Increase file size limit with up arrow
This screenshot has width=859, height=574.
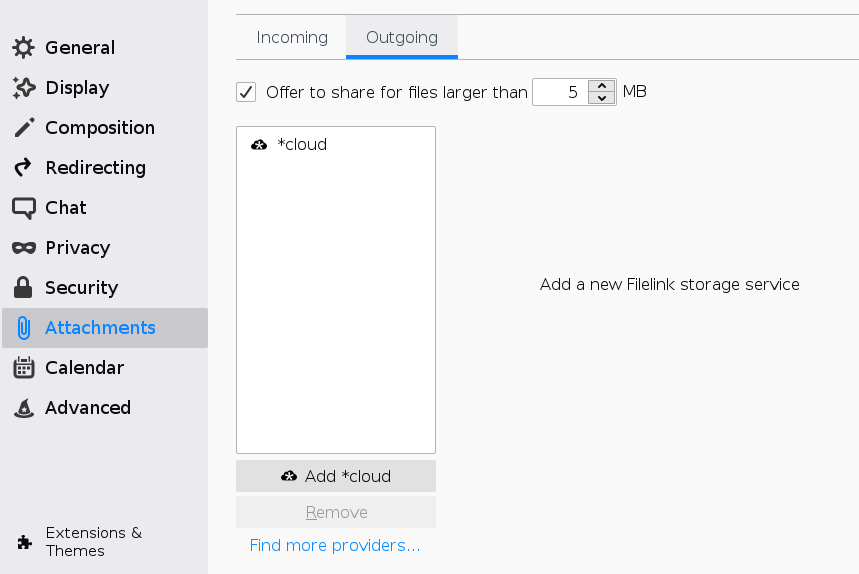(602, 86)
